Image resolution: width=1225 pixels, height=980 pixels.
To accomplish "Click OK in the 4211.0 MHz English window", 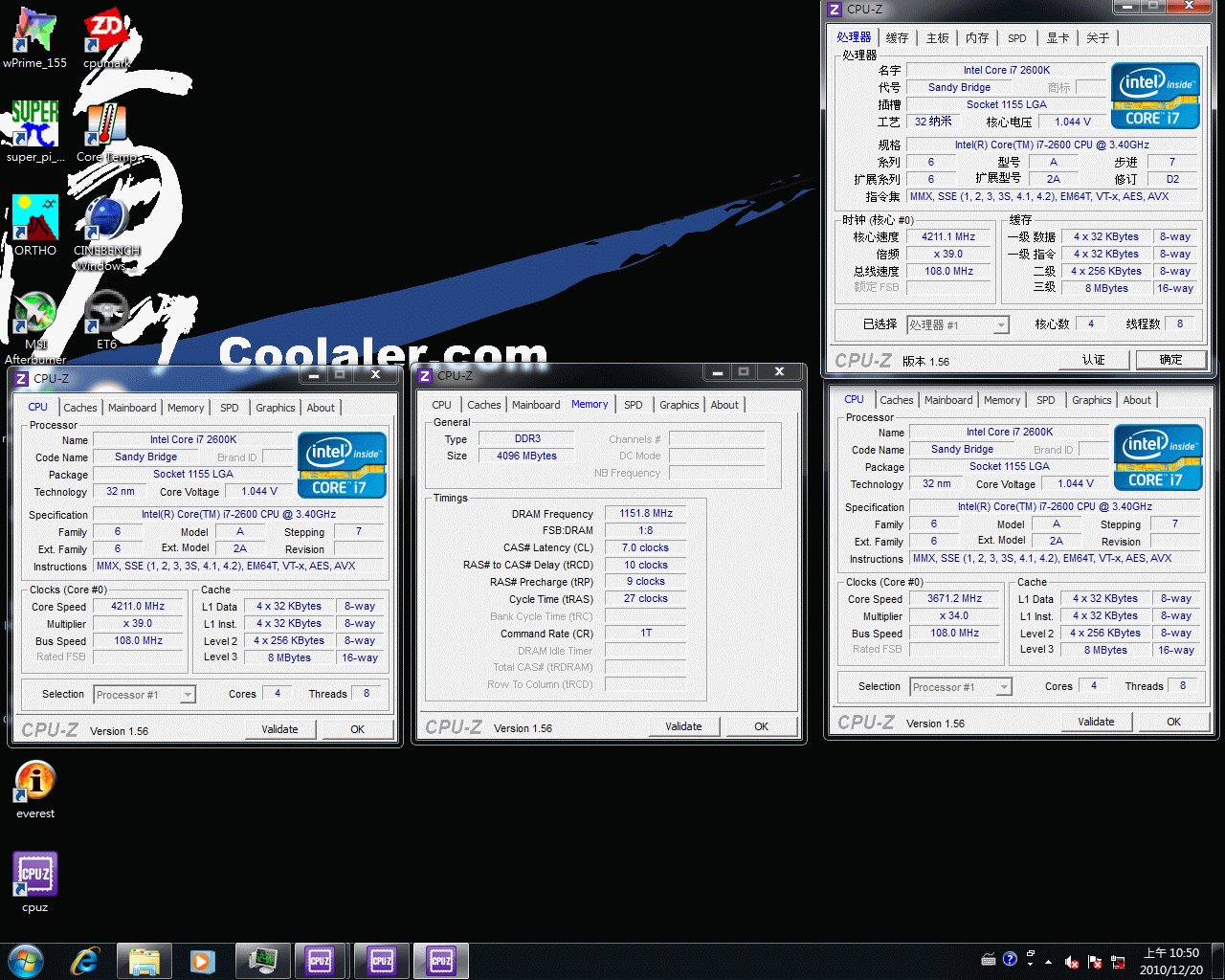I will pyautogui.click(x=357, y=729).
